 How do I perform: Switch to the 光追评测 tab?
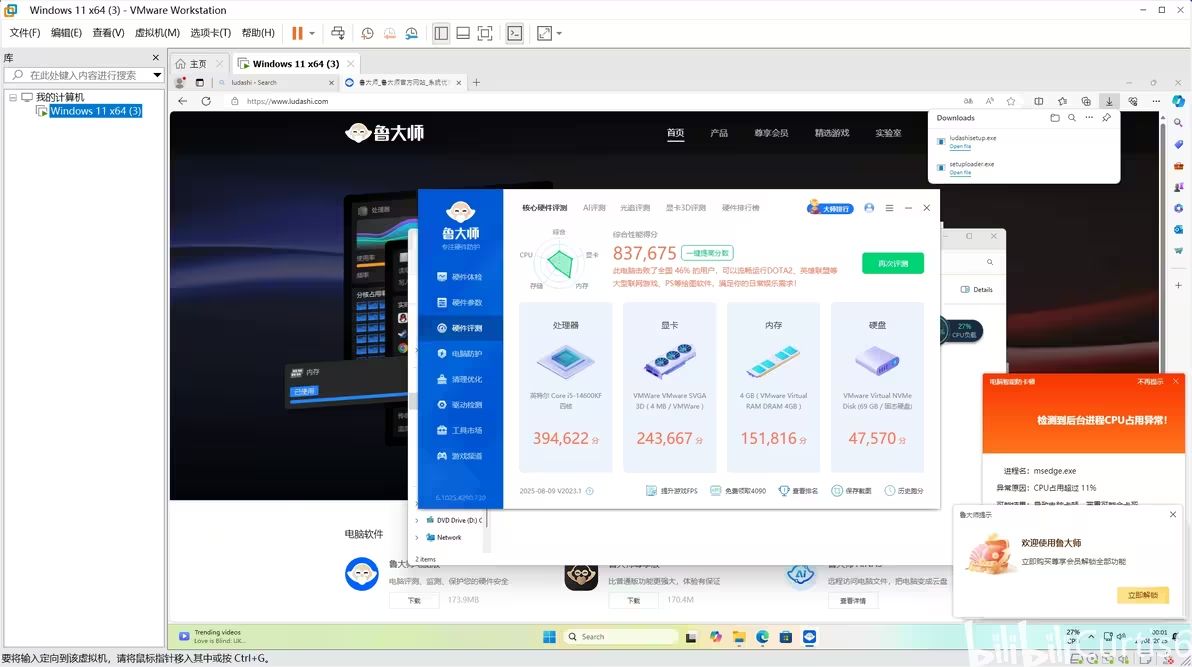(x=635, y=208)
